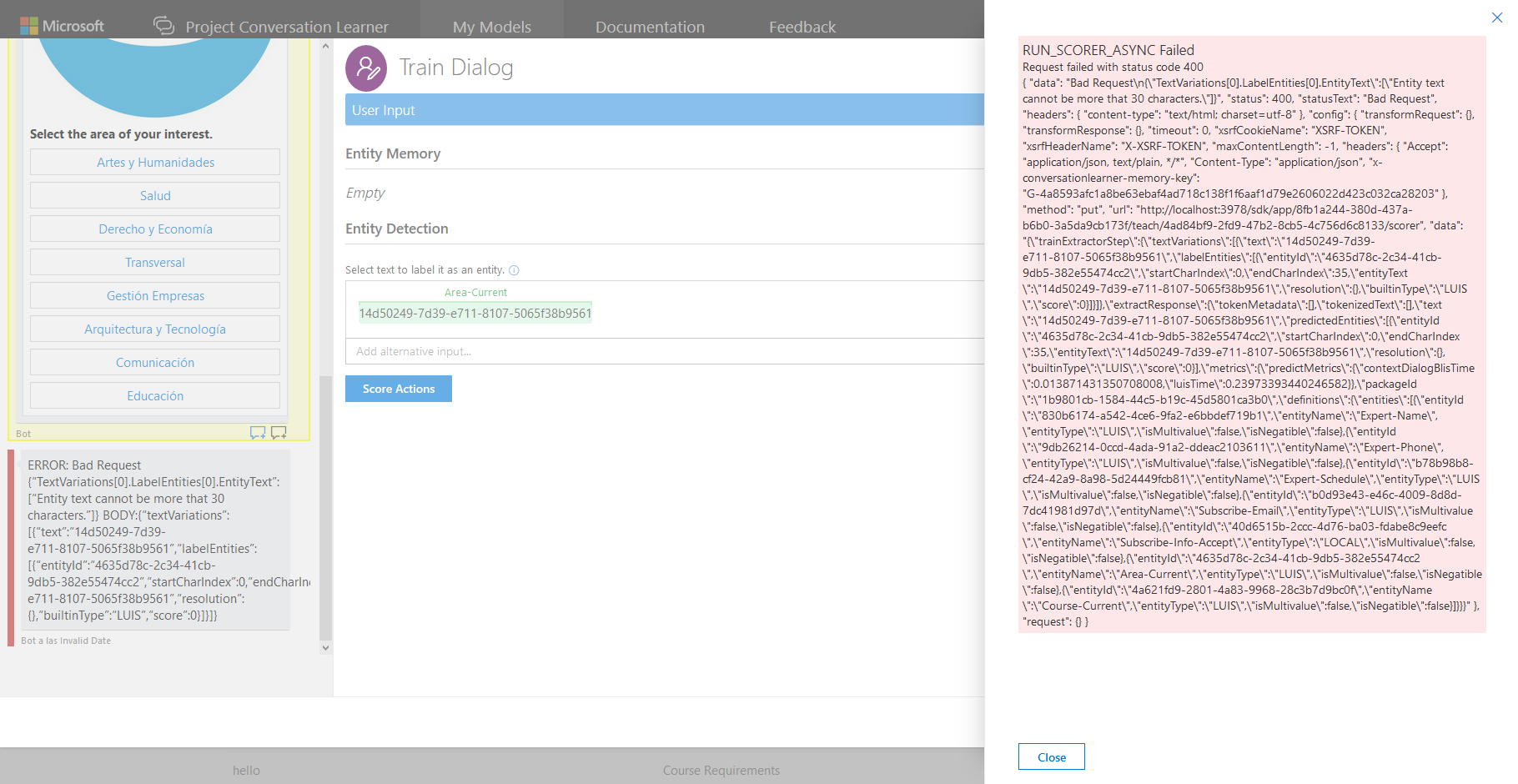Image resolution: width=1518 pixels, height=784 pixels.
Task: Click the Add alternative input field
Action: (x=665, y=351)
